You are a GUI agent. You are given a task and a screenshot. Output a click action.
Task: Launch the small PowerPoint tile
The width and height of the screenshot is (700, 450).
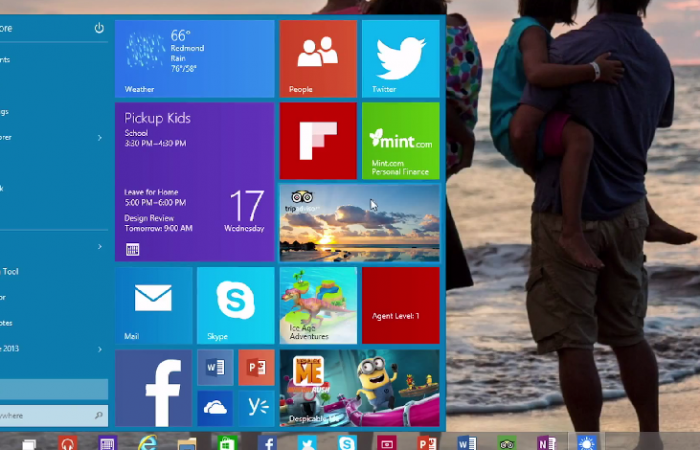pos(255,367)
